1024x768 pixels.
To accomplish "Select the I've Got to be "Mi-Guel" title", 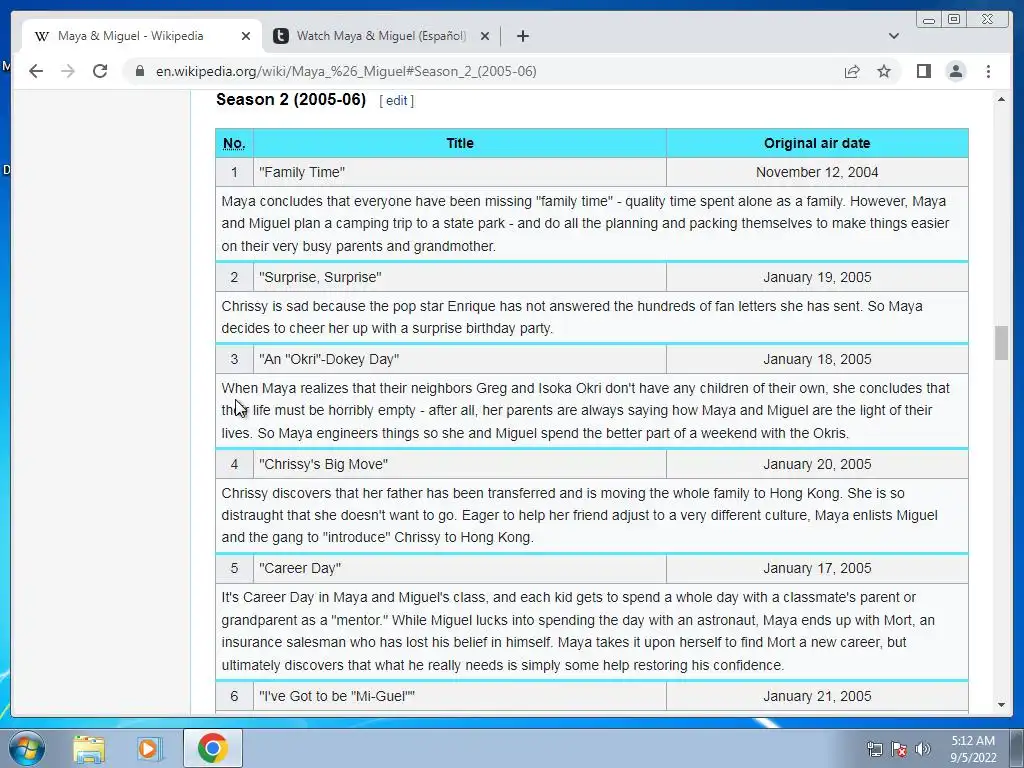I will pyautogui.click(x=337, y=696).
